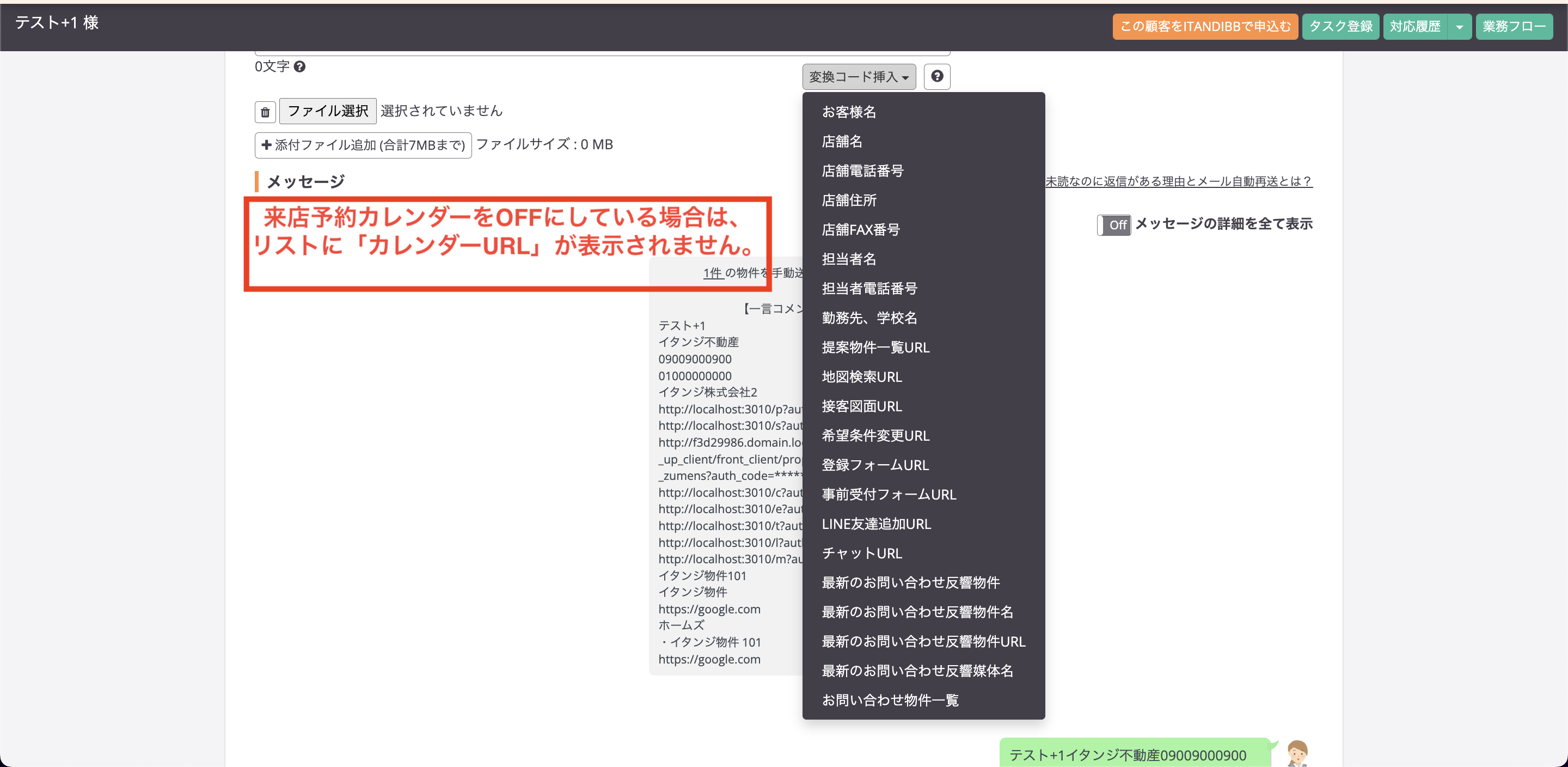Image resolution: width=1568 pixels, height=767 pixels.
Task: Click the メッセージ section heading
Action: pyautogui.click(x=305, y=181)
